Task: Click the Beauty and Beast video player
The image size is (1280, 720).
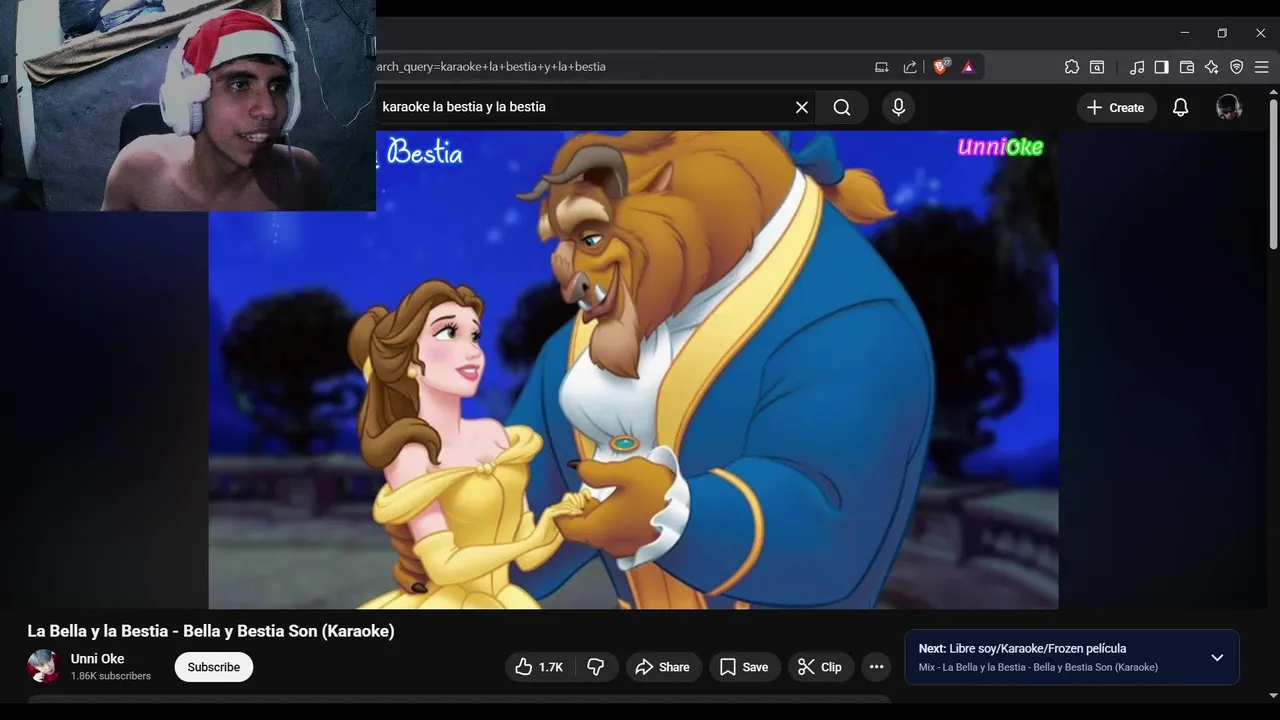Action: pos(633,369)
